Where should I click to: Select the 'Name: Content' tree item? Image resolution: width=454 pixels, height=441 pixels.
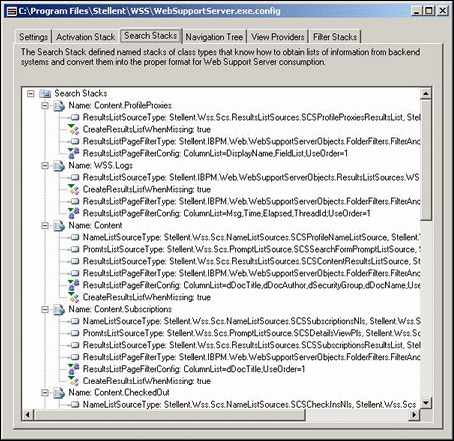coord(95,226)
